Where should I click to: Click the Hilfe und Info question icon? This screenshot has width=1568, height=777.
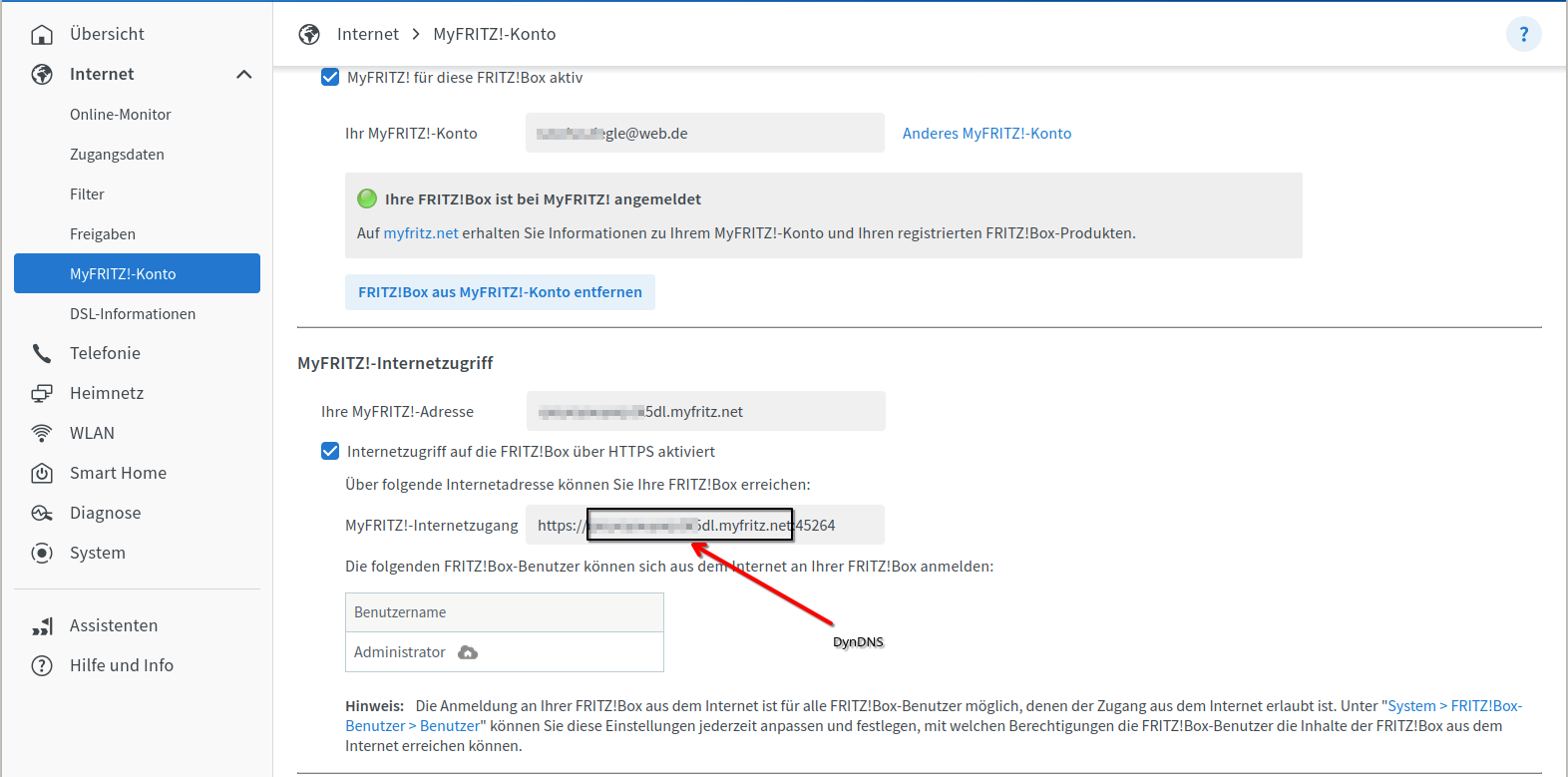[x=42, y=665]
